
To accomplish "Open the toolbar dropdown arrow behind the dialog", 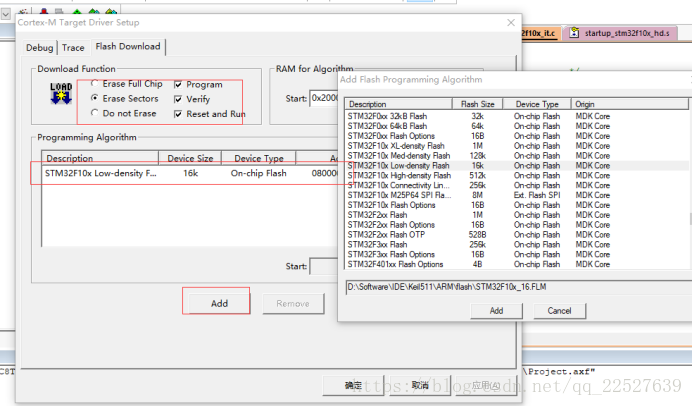I will coord(5,14).
